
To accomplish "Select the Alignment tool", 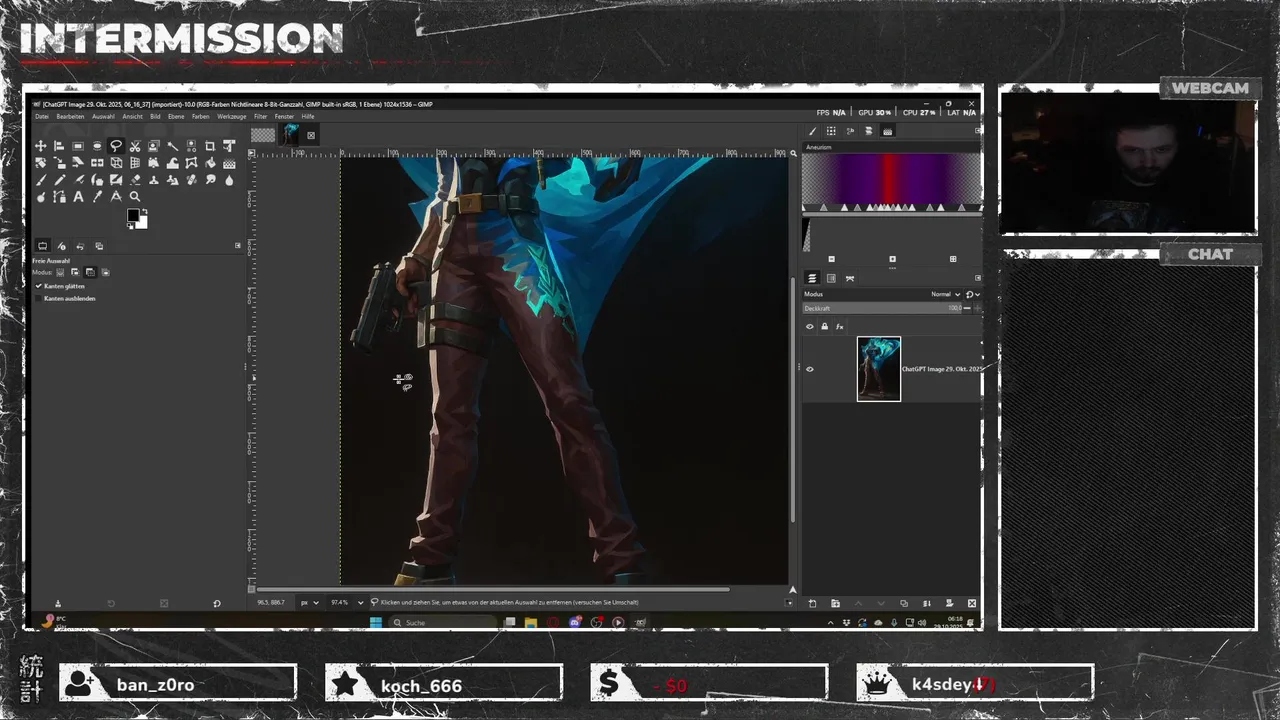I will pyautogui.click(x=59, y=146).
